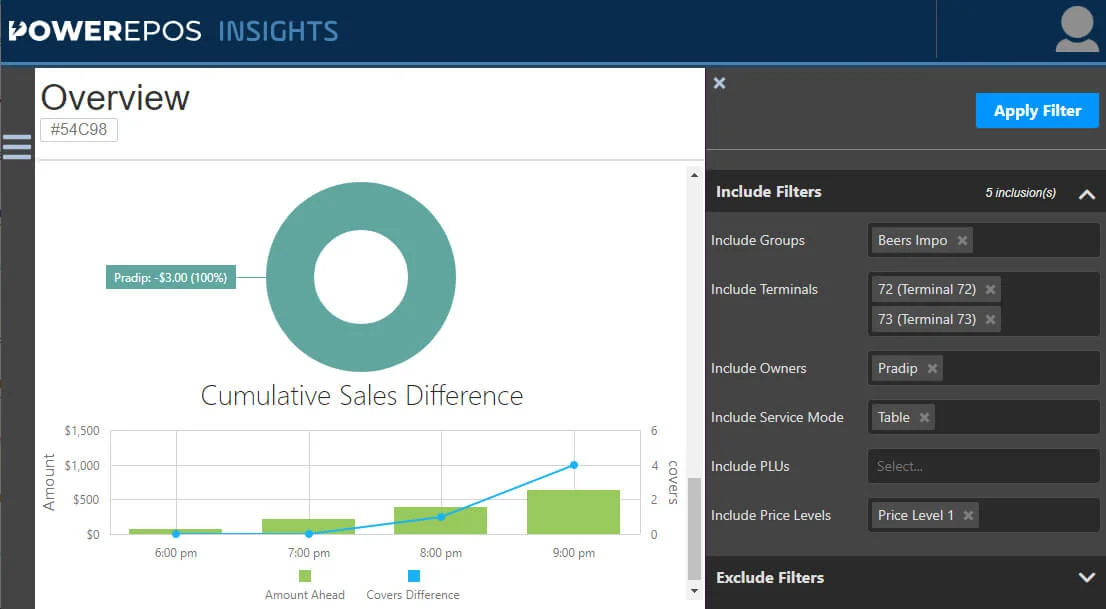Remove the Pradip owner tag
1106x609 pixels.
coord(932,368)
